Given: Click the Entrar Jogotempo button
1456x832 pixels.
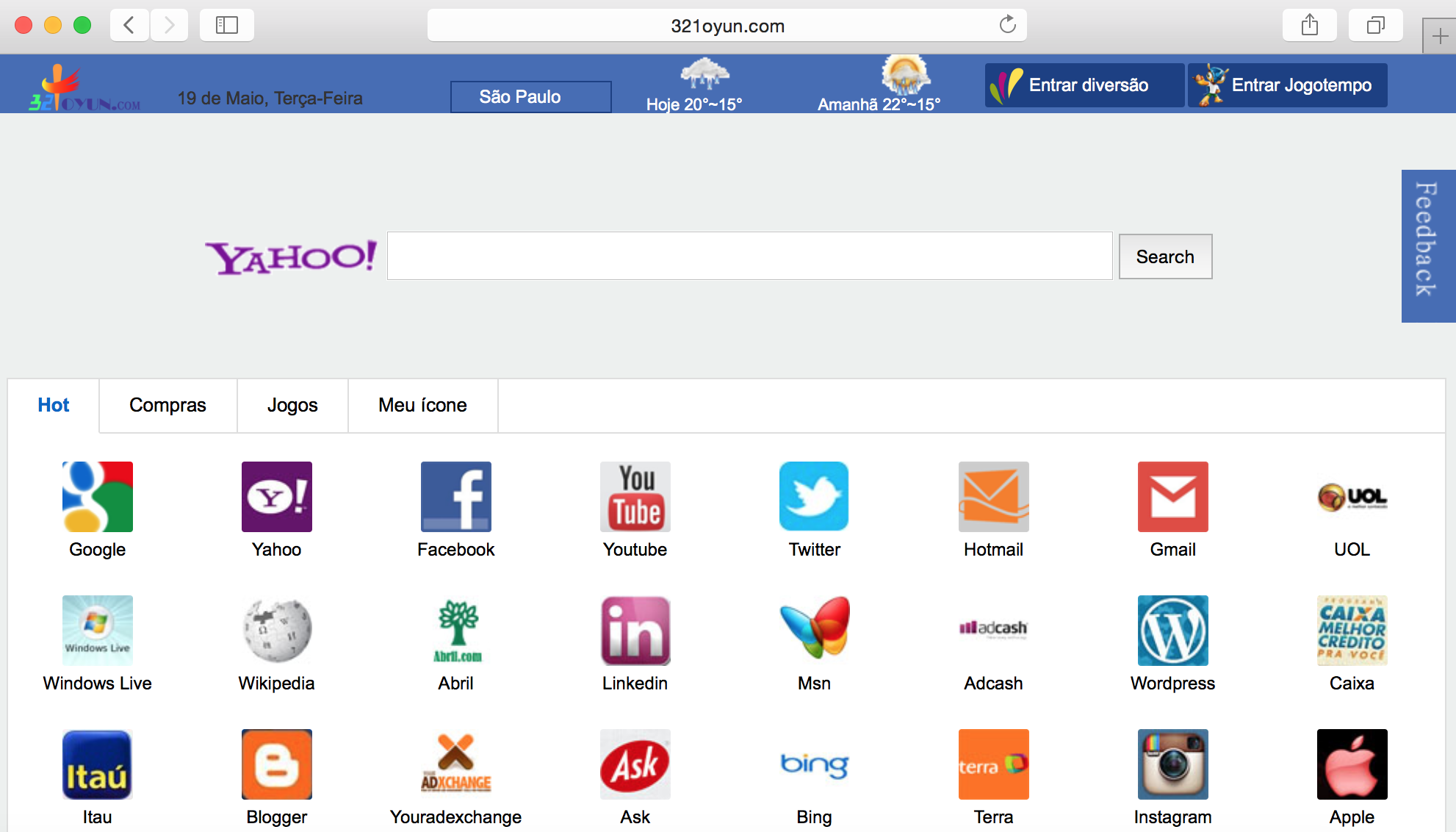Looking at the screenshot, I should [x=1287, y=85].
